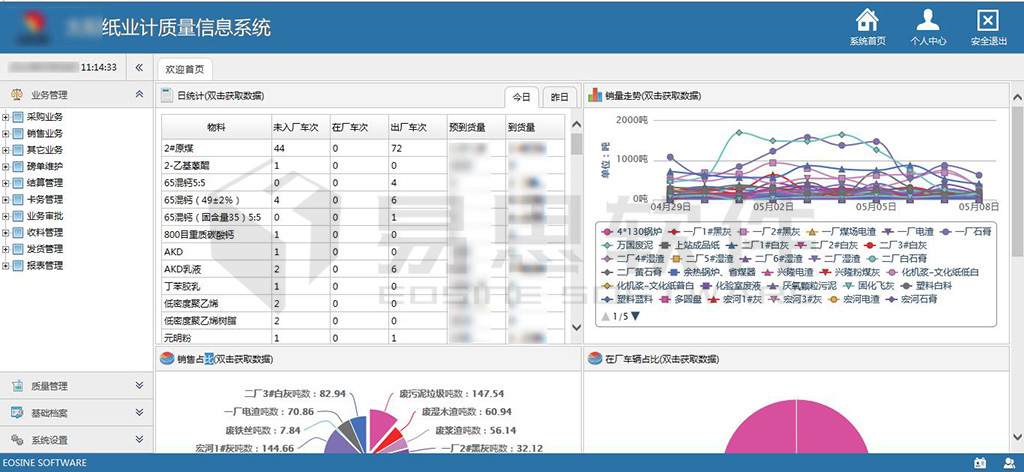Click the 销售占比 pie chart icon
Image resolution: width=1024 pixels, height=472 pixels.
pos(167,359)
